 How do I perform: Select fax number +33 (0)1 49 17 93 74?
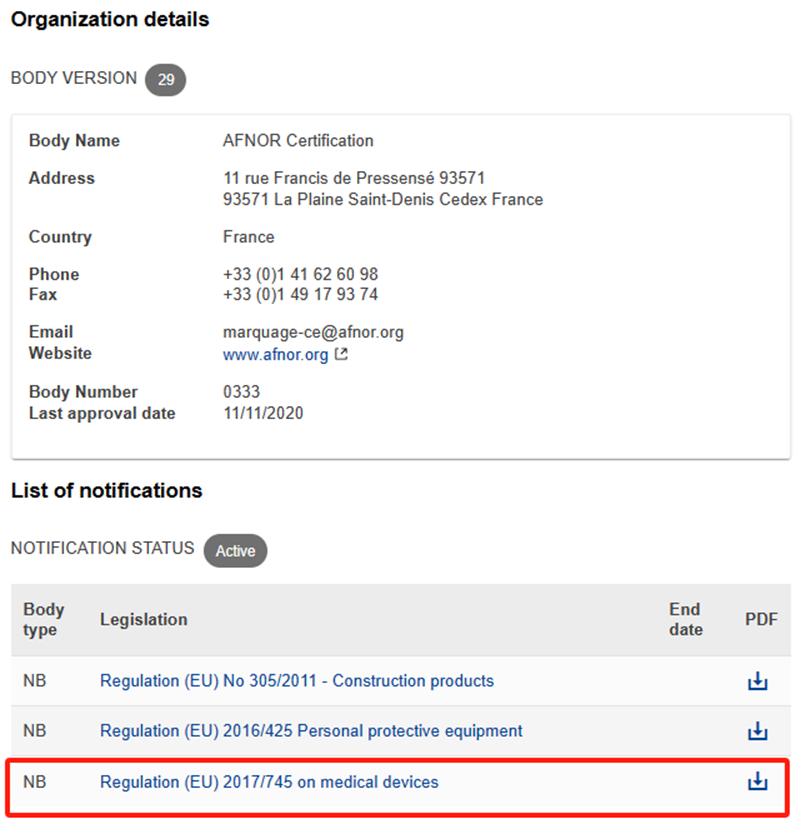point(300,295)
